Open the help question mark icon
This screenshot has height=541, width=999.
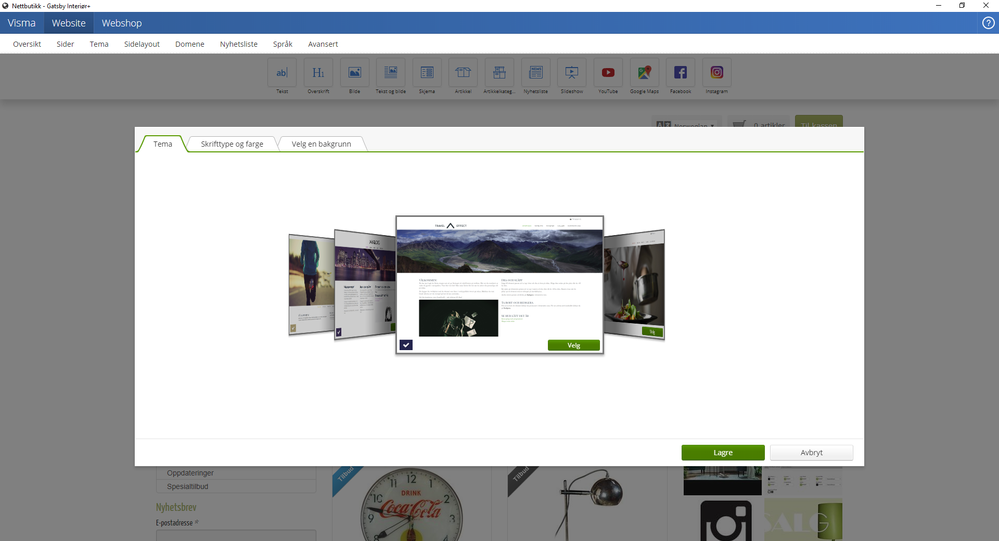[988, 23]
